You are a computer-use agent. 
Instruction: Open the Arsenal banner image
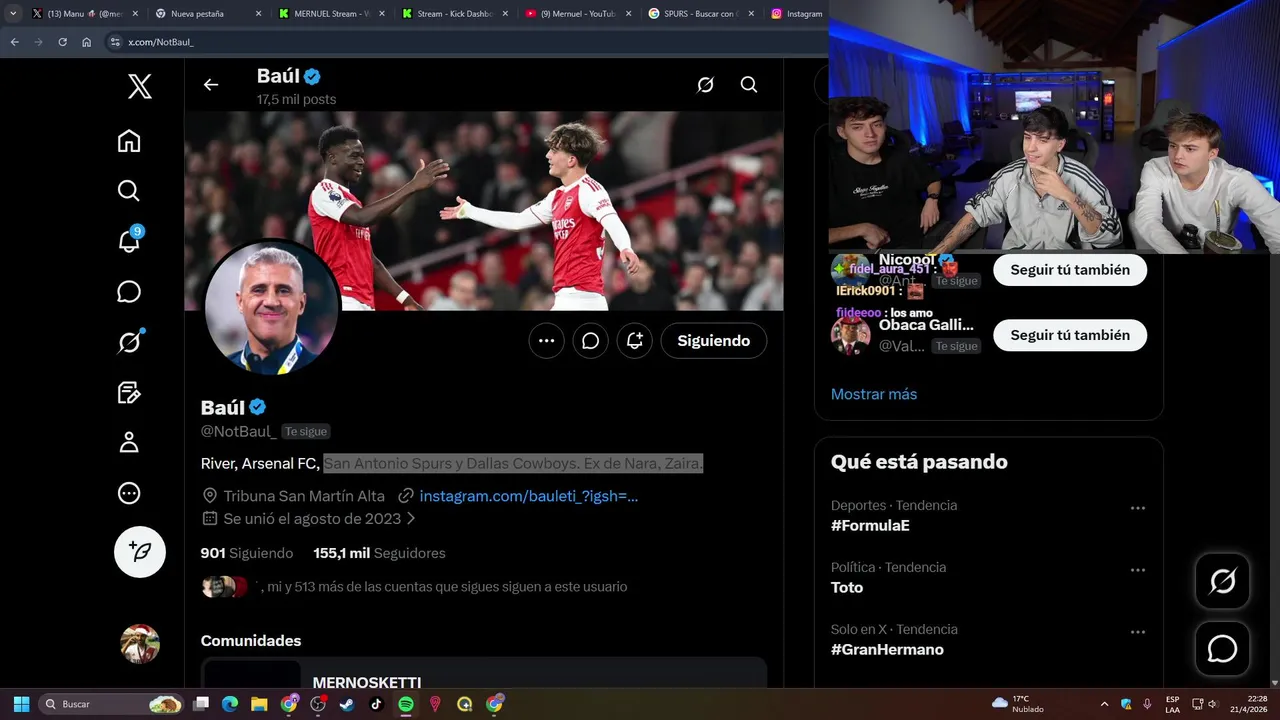[484, 211]
